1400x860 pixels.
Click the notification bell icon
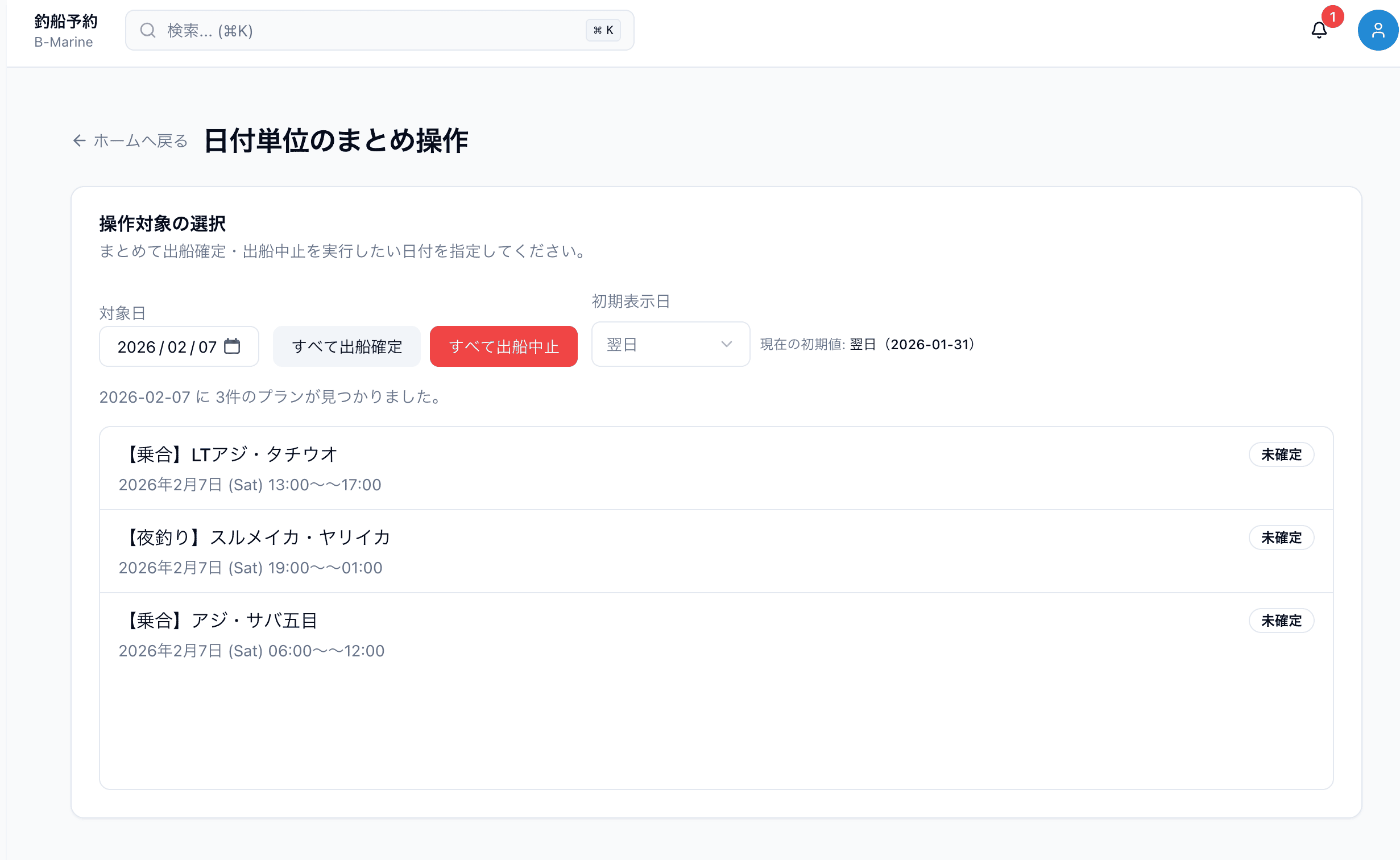coord(1319,30)
